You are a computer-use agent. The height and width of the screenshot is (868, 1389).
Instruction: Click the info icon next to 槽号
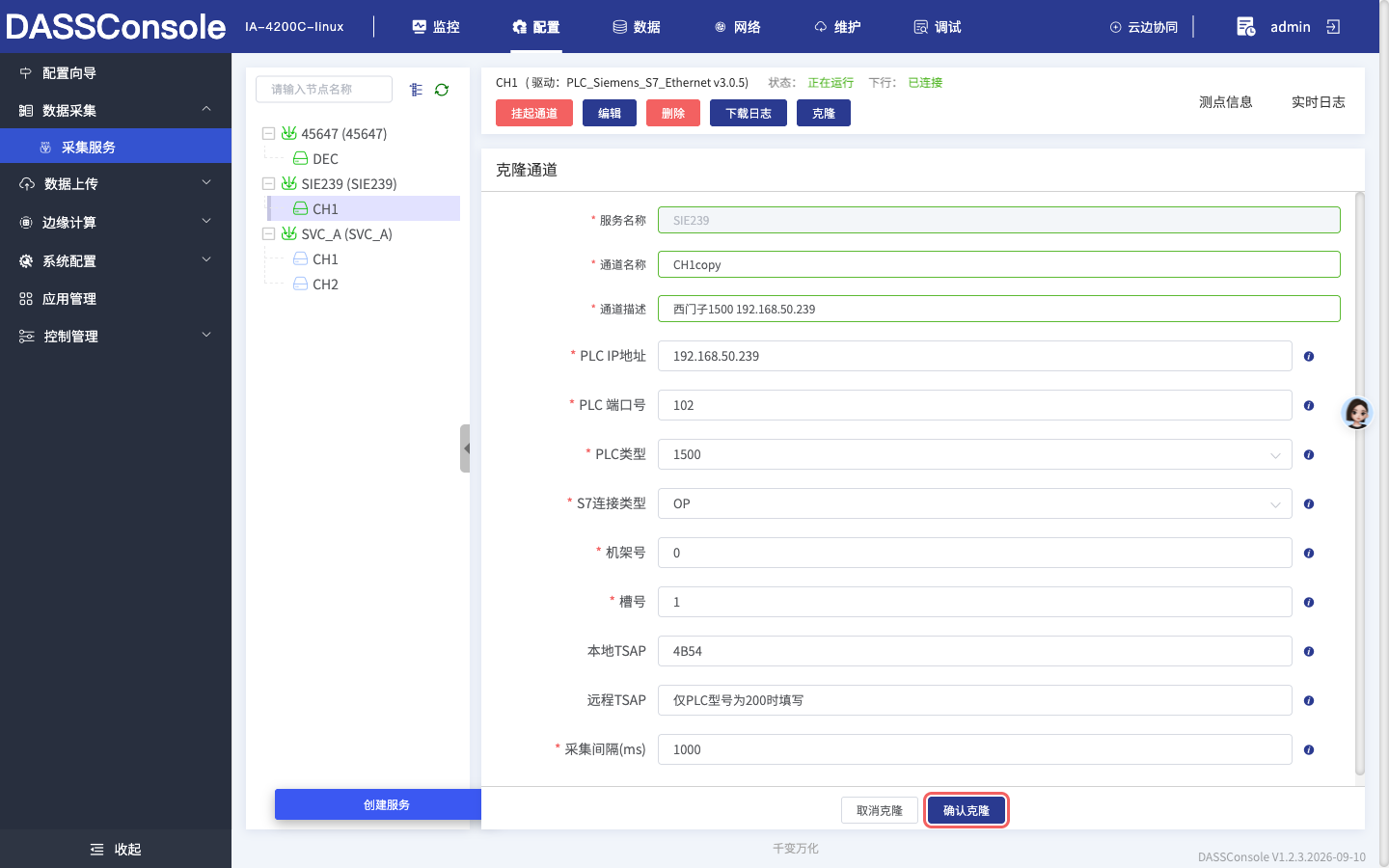coord(1309,603)
